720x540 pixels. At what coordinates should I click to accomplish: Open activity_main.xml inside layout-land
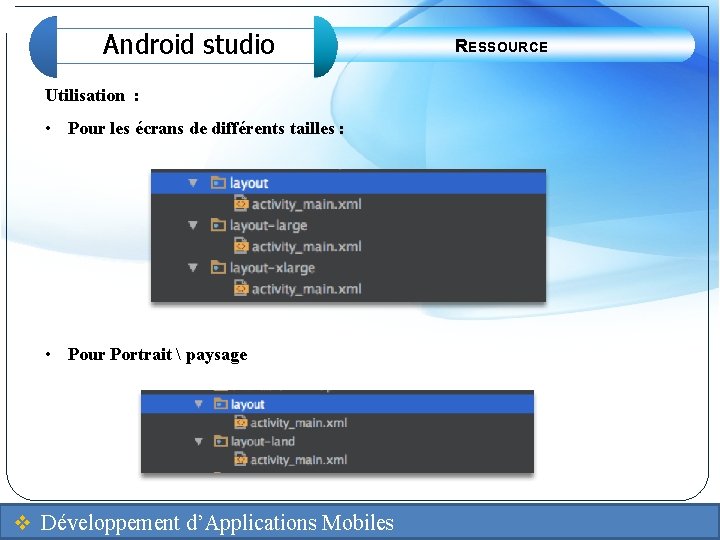coord(299,460)
